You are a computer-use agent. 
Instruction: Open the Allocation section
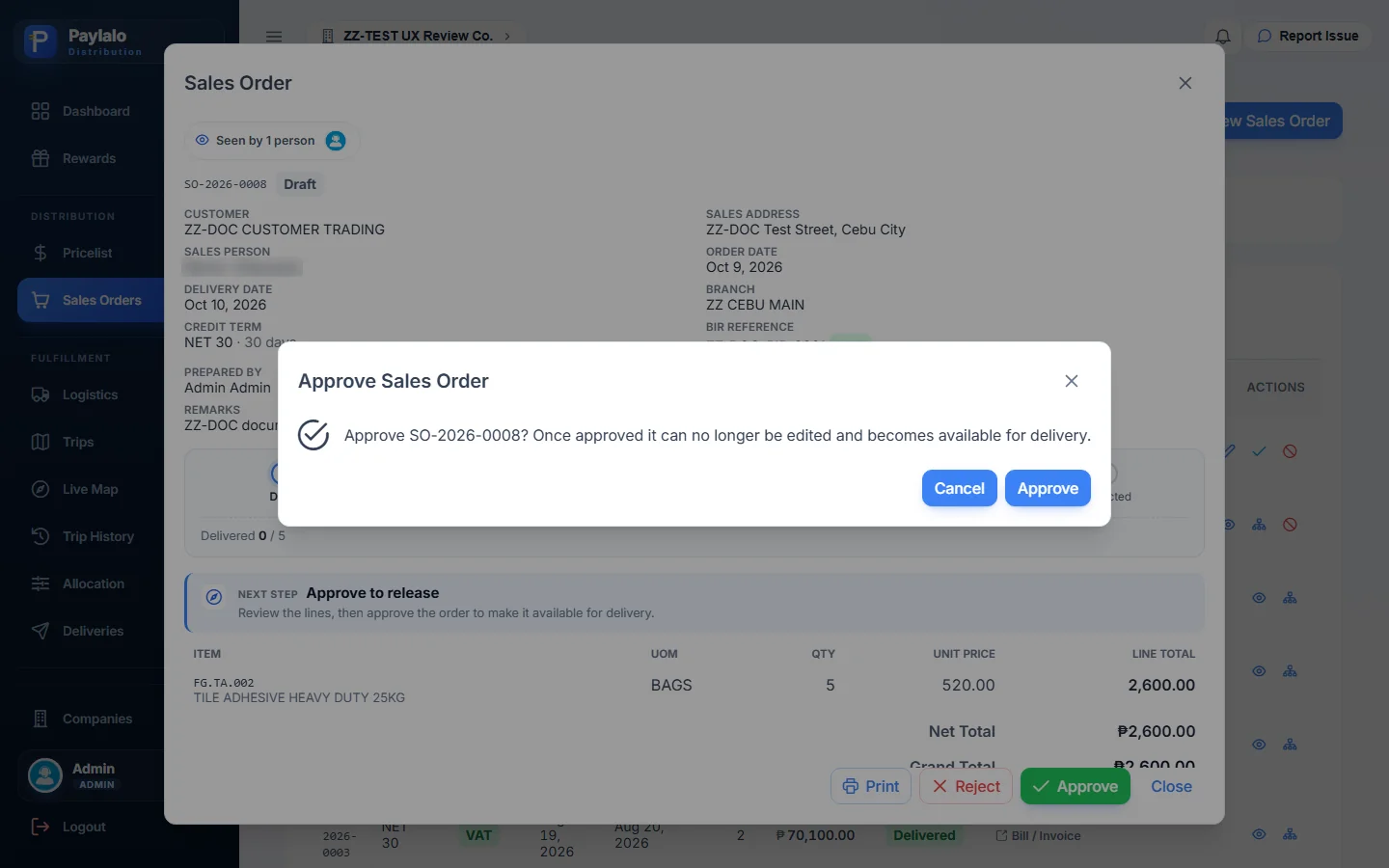92,583
